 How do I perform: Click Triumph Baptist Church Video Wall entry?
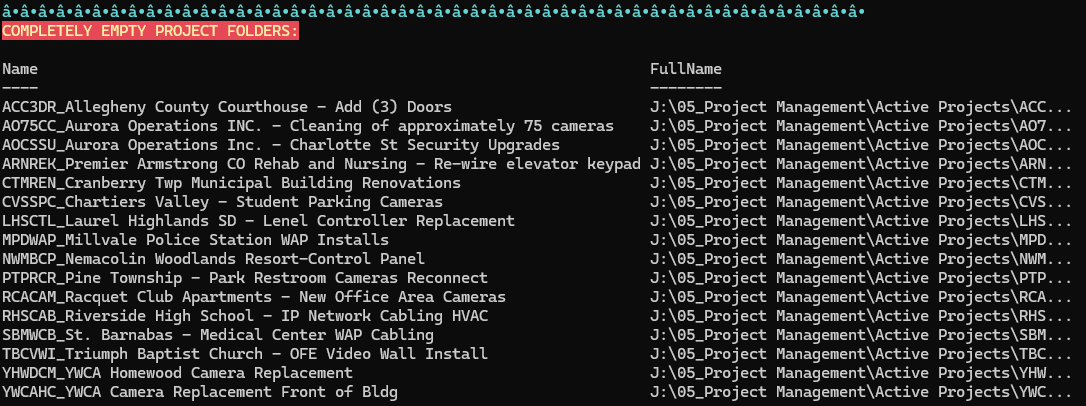[x=245, y=354]
